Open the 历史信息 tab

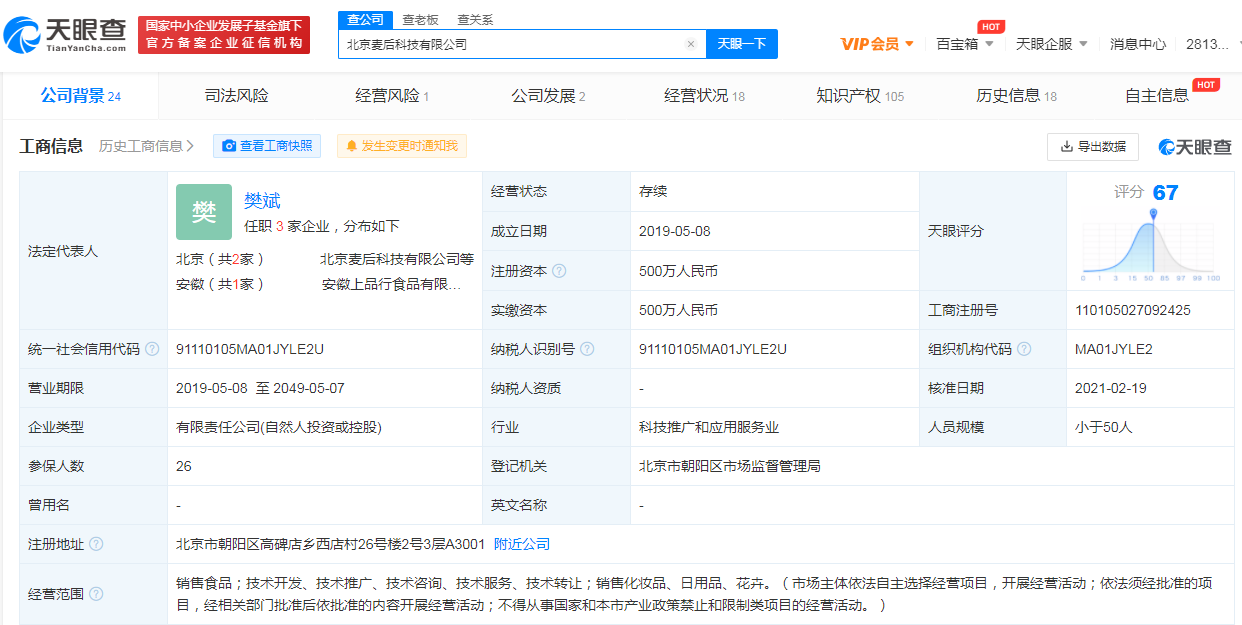click(x=1016, y=96)
